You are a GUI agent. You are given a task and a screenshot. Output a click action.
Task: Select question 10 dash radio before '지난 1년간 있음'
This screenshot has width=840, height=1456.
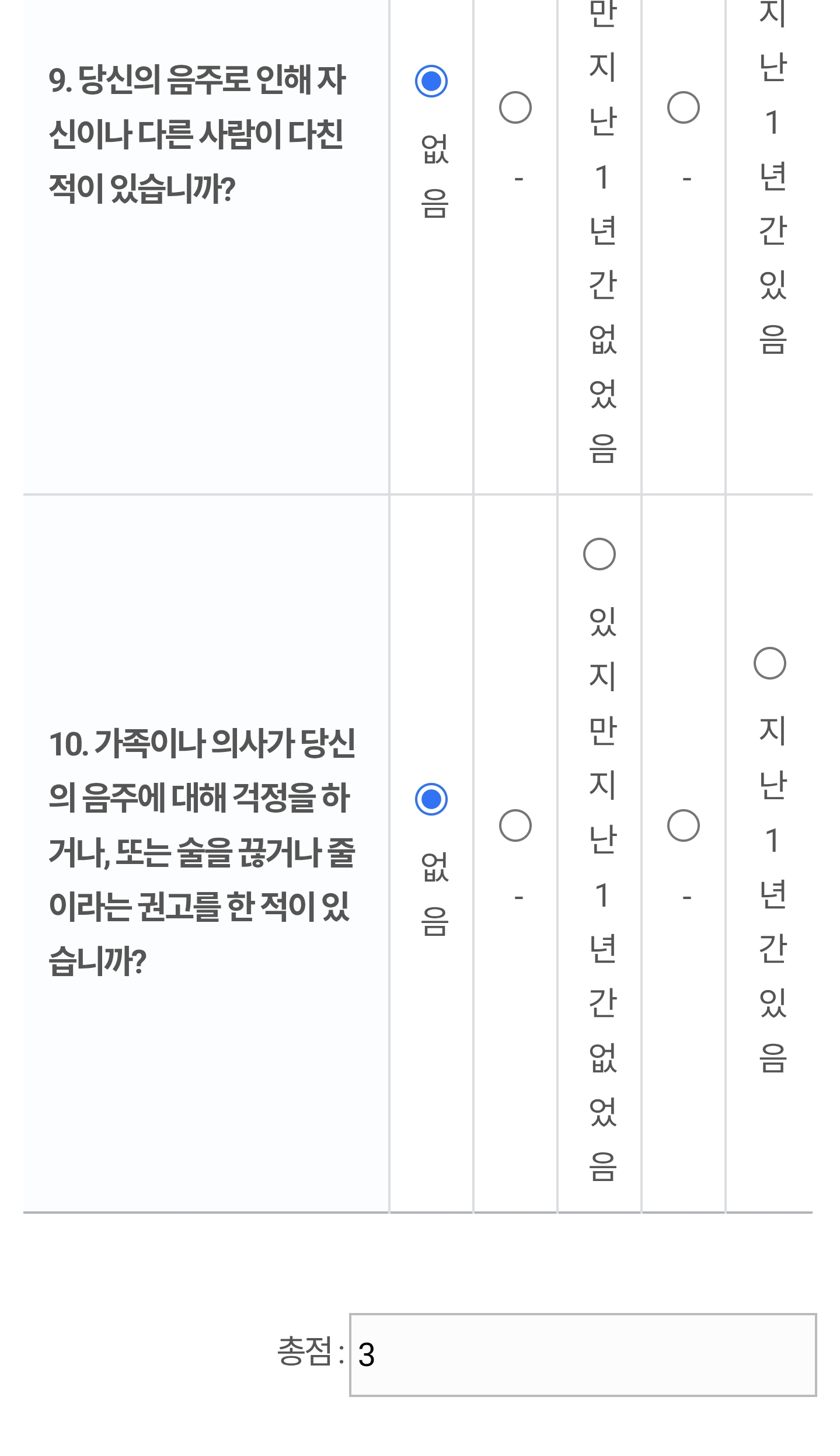(683, 825)
